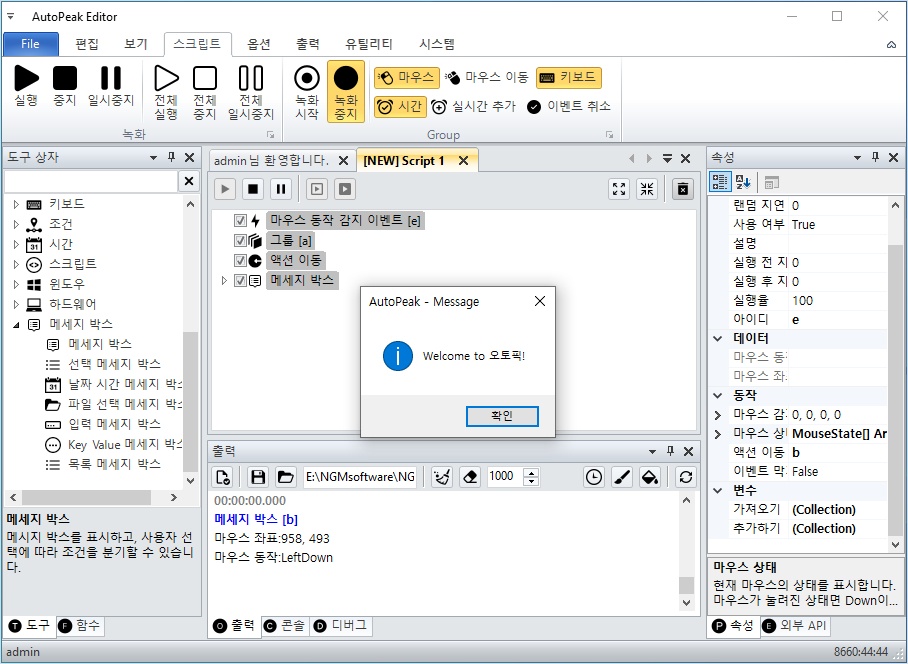Toggle 키보드 recording option
This screenshot has height=664, width=908.
point(569,78)
